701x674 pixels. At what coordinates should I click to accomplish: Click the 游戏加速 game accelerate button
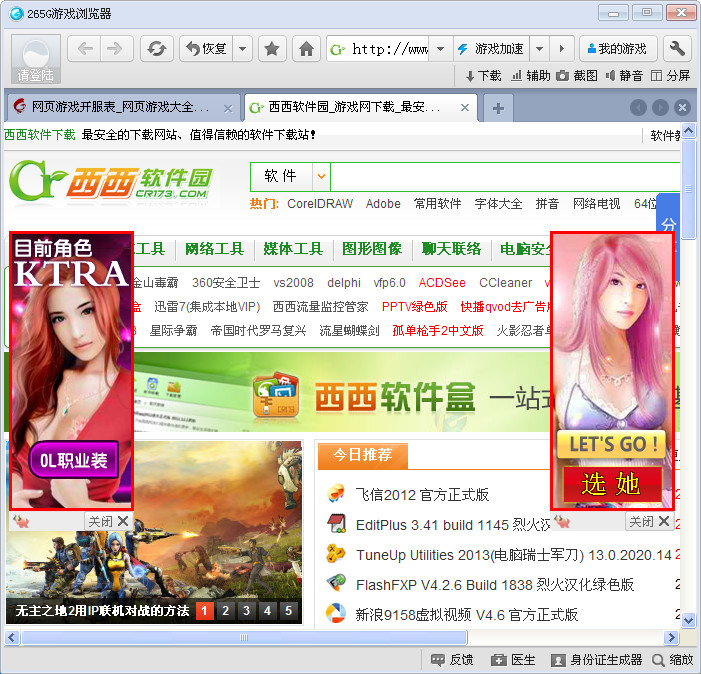[x=491, y=48]
